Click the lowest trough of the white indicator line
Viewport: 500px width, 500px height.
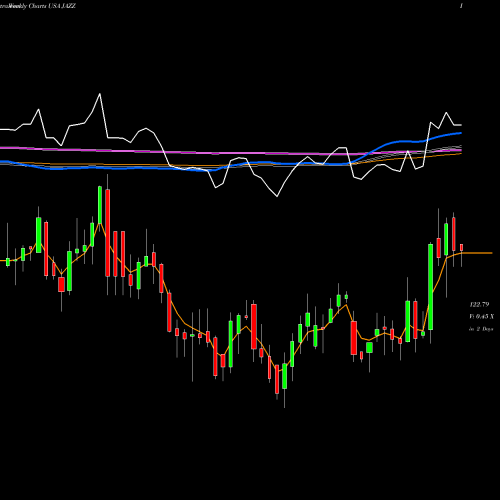pyautogui.click(x=277, y=196)
